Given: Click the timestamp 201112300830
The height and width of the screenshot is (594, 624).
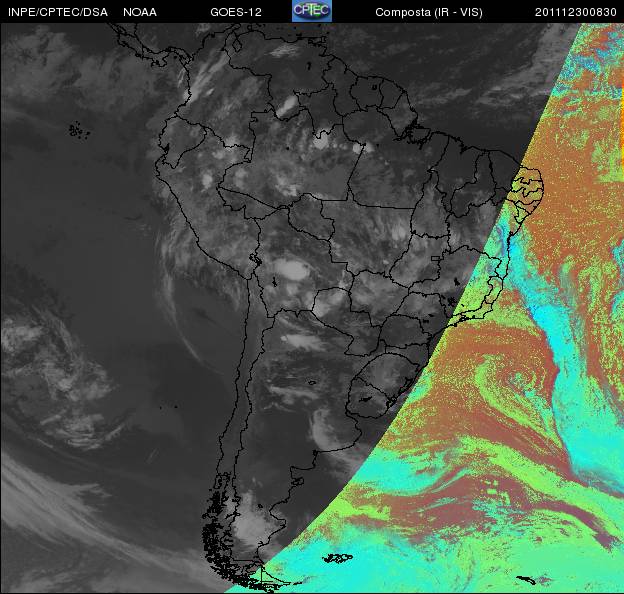Looking at the screenshot, I should click(x=575, y=12).
